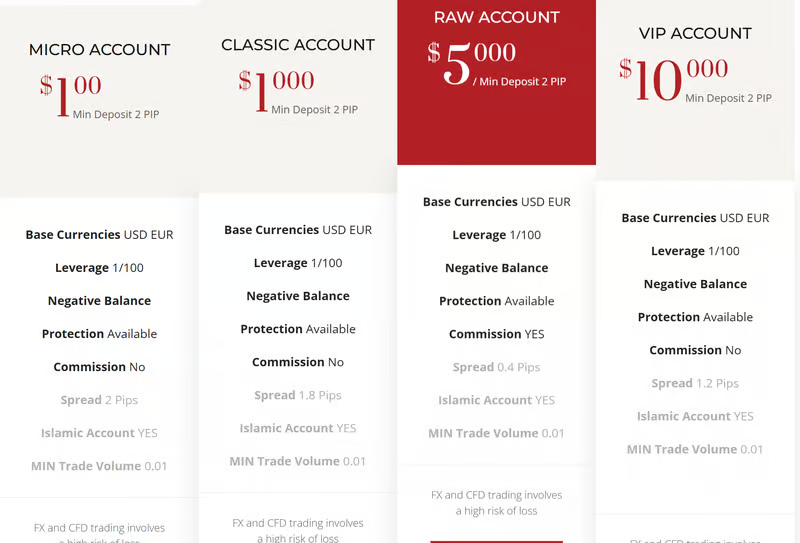Click Classic account's Spread 1.8 Pips row
Image resolution: width=800 pixels, height=543 pixels.
pos(298,395)
